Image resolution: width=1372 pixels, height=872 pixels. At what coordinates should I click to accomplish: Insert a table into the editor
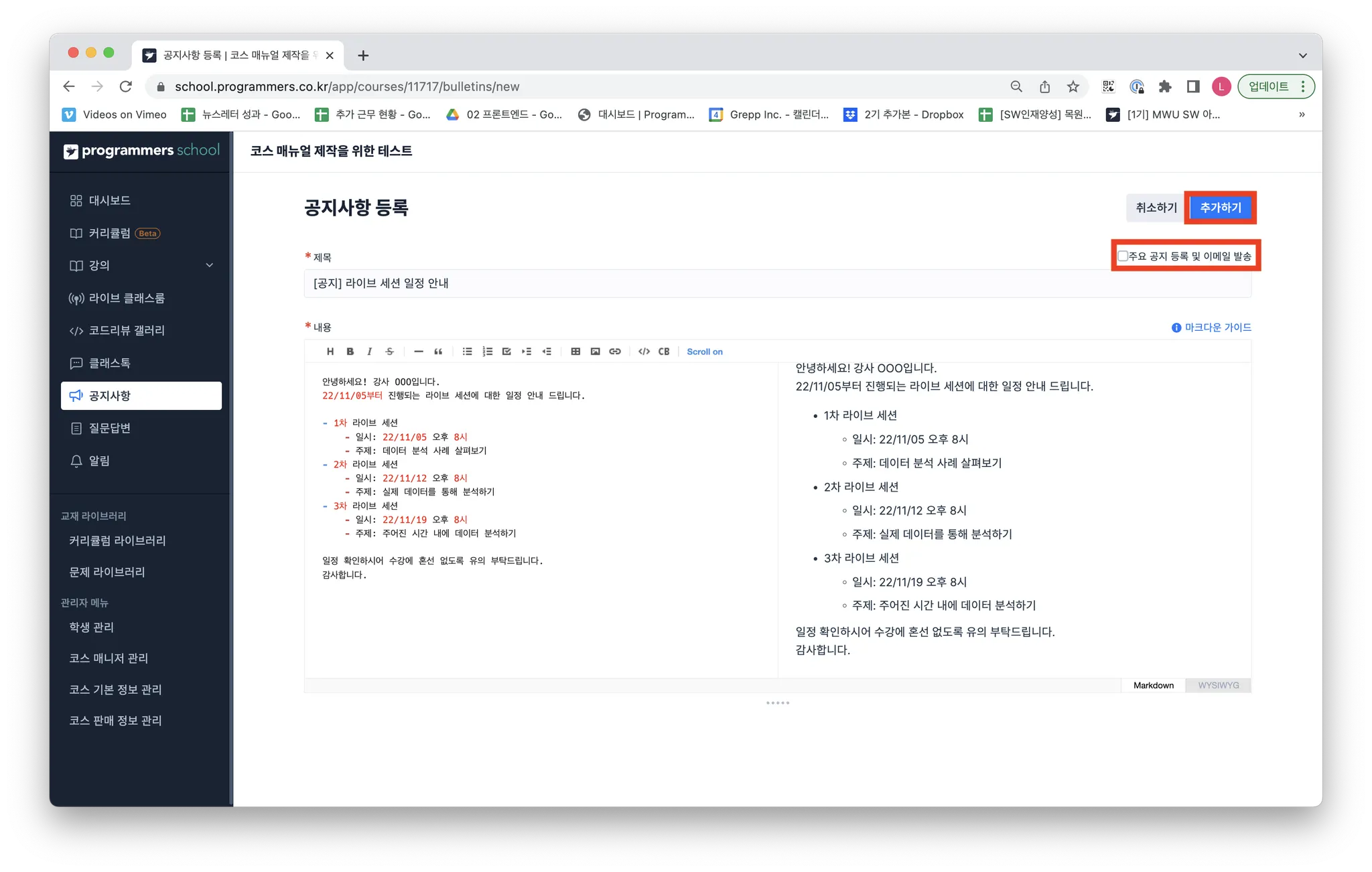(575, 352)
